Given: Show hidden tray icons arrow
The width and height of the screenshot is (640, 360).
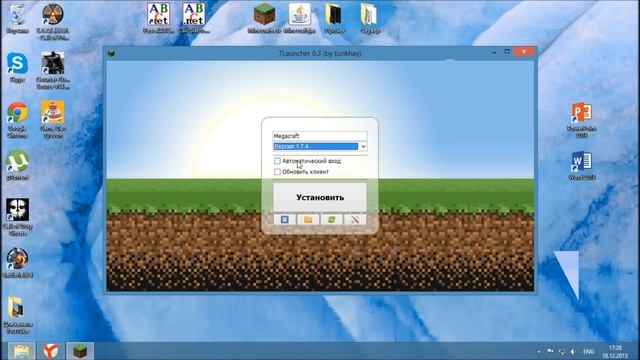Looking at the screenshot, I should (539, 351).
